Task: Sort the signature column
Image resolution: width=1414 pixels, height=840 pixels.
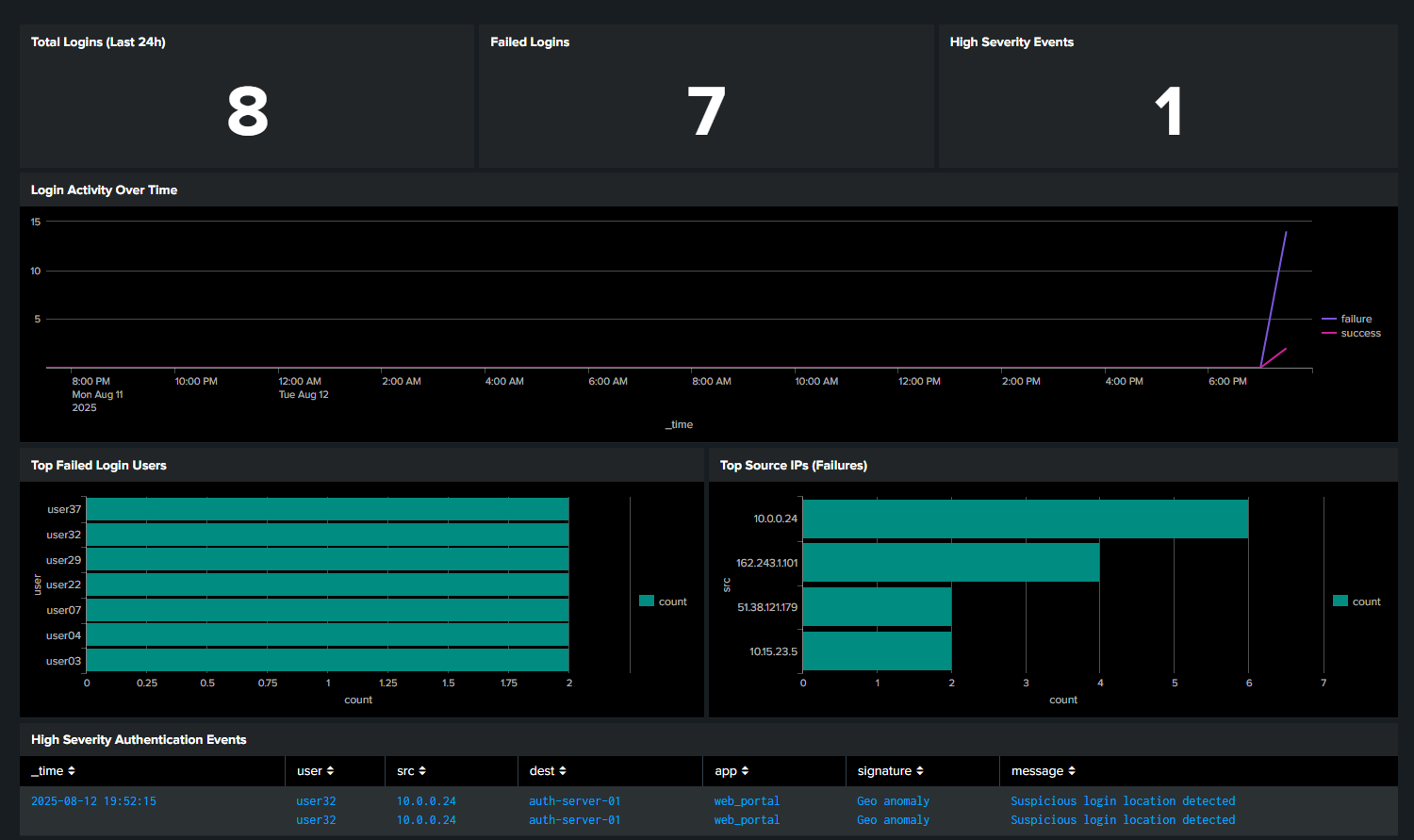Action: click(887, 770)
